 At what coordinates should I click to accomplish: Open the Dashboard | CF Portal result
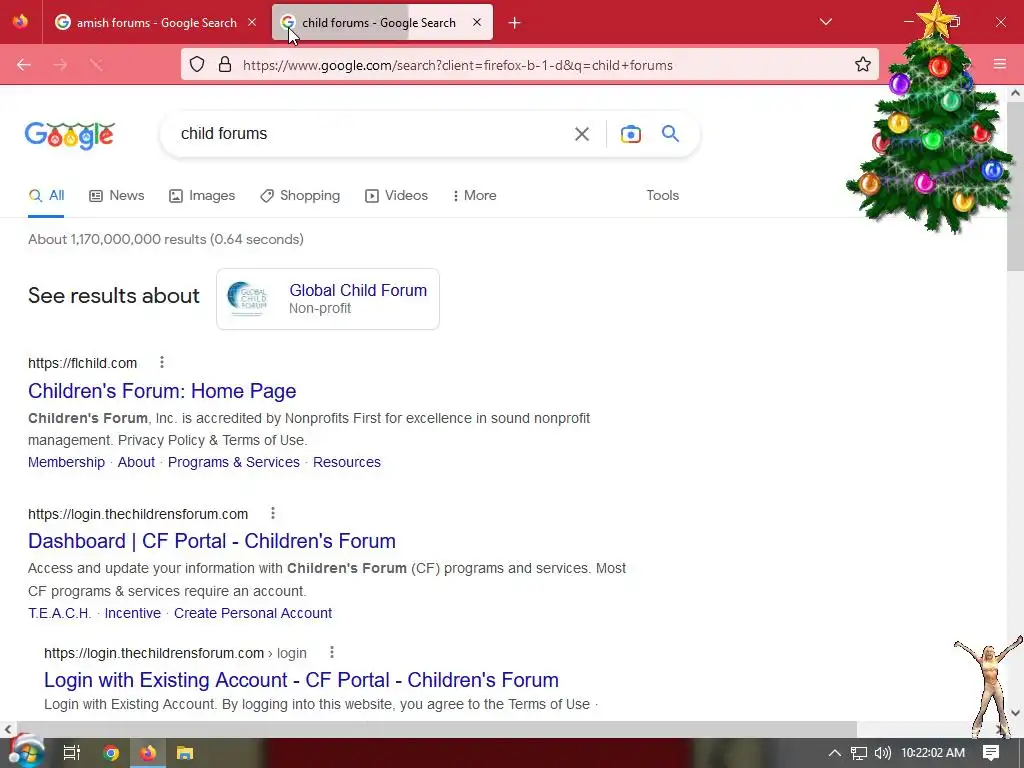212,541
